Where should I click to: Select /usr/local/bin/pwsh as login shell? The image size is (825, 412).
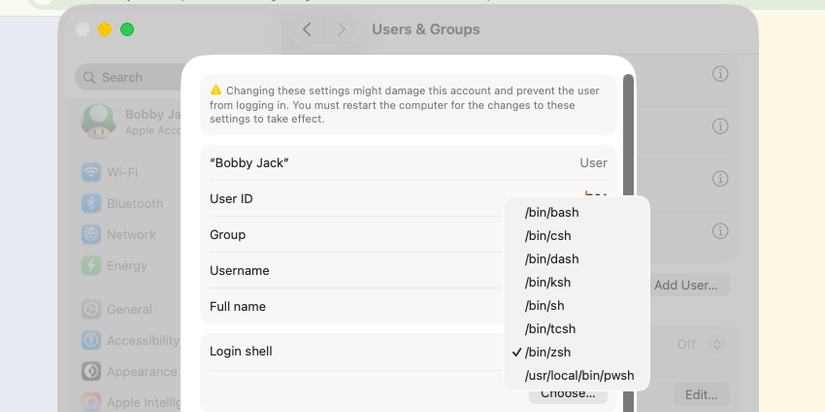tap(577, 376)
